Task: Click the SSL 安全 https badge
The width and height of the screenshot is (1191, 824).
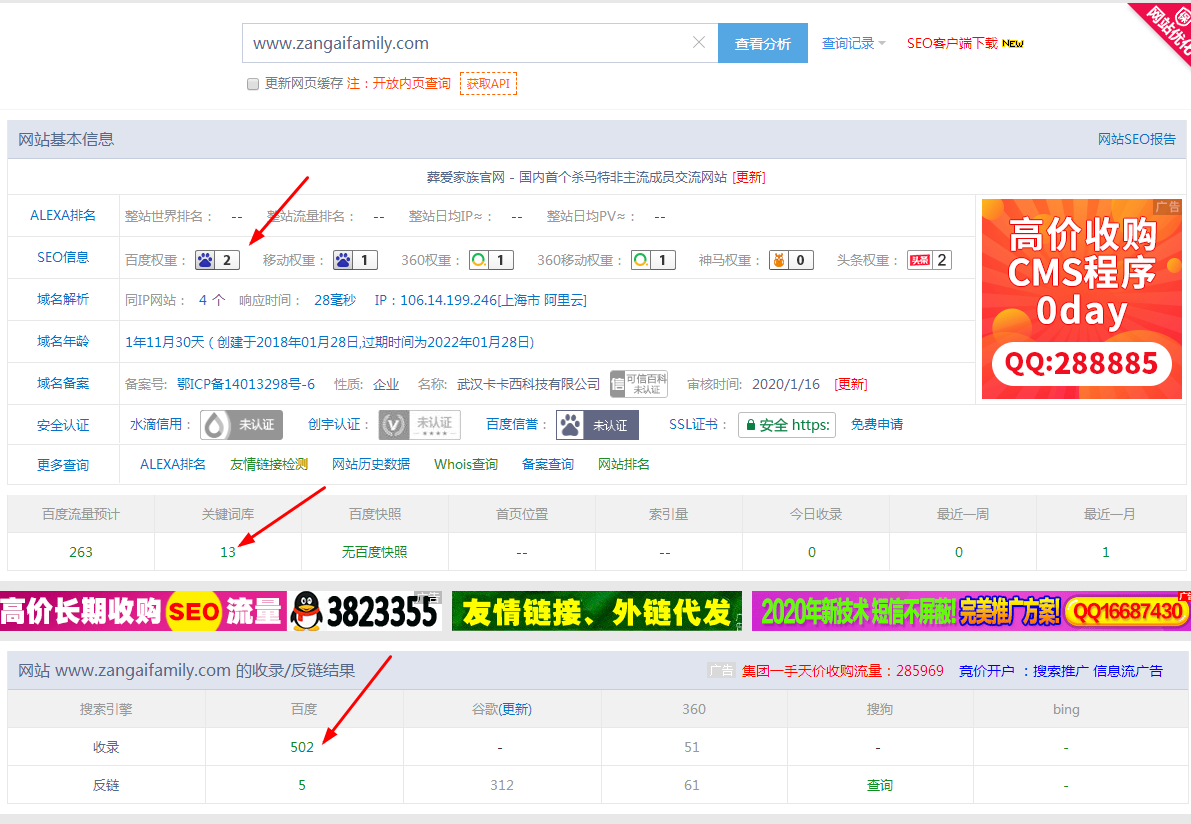Action: pos(787,425)
